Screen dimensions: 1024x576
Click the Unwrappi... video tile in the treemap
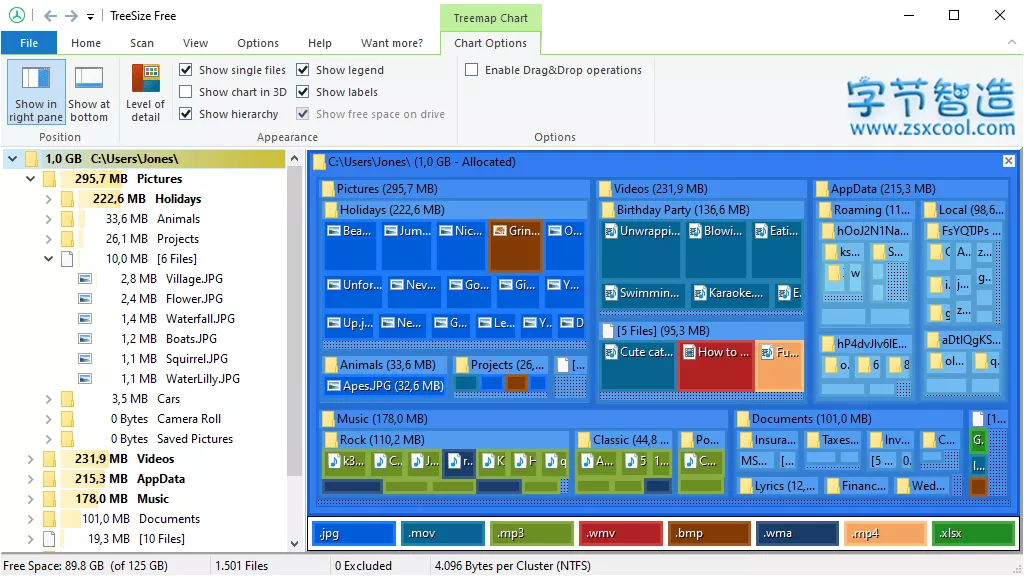642,250
